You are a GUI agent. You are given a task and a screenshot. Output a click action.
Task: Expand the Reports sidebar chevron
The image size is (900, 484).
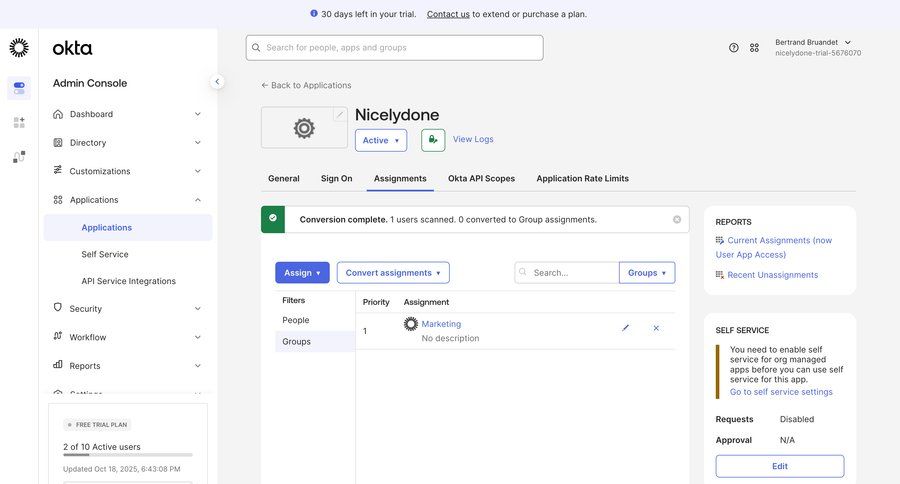[x=197, y=366]
